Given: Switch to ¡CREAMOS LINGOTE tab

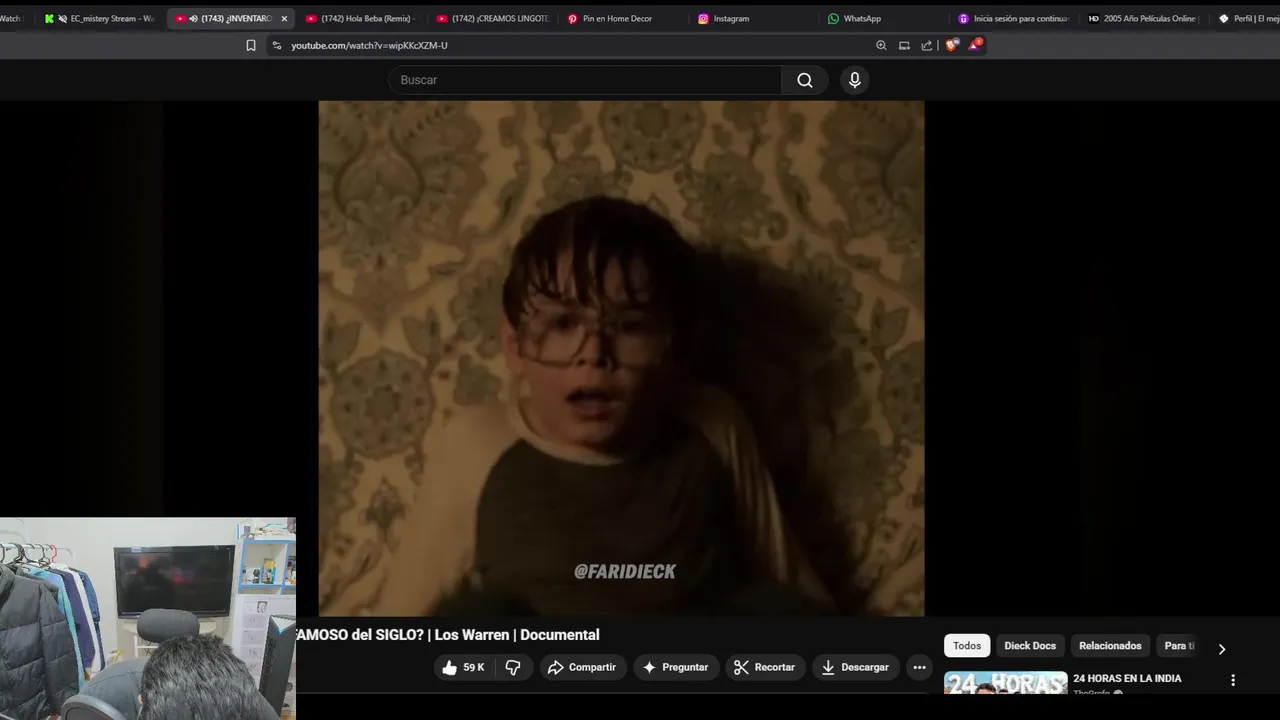Looking at the screenshot, I should point(492,18).
